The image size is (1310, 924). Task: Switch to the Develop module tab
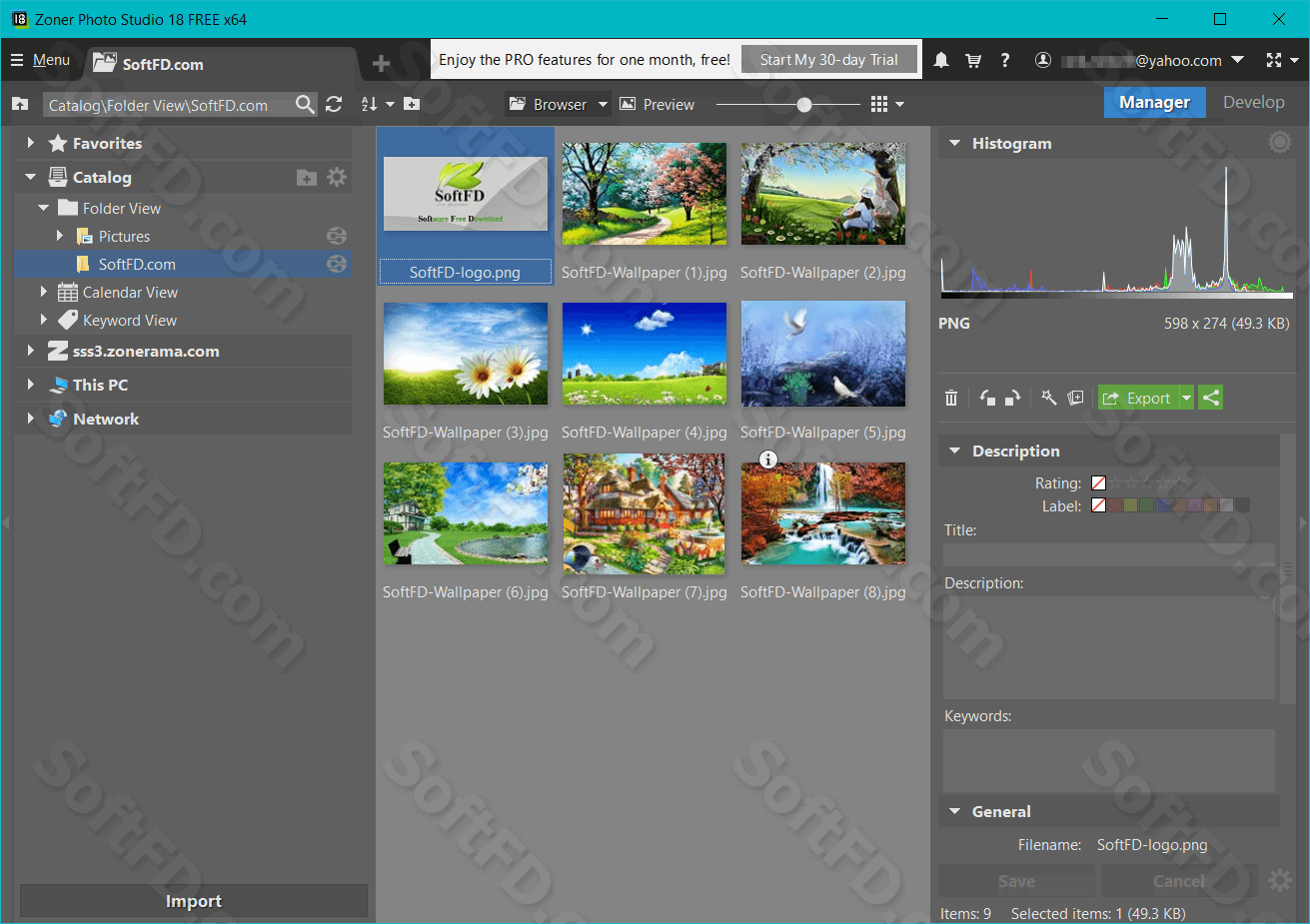click(1253, 102)
